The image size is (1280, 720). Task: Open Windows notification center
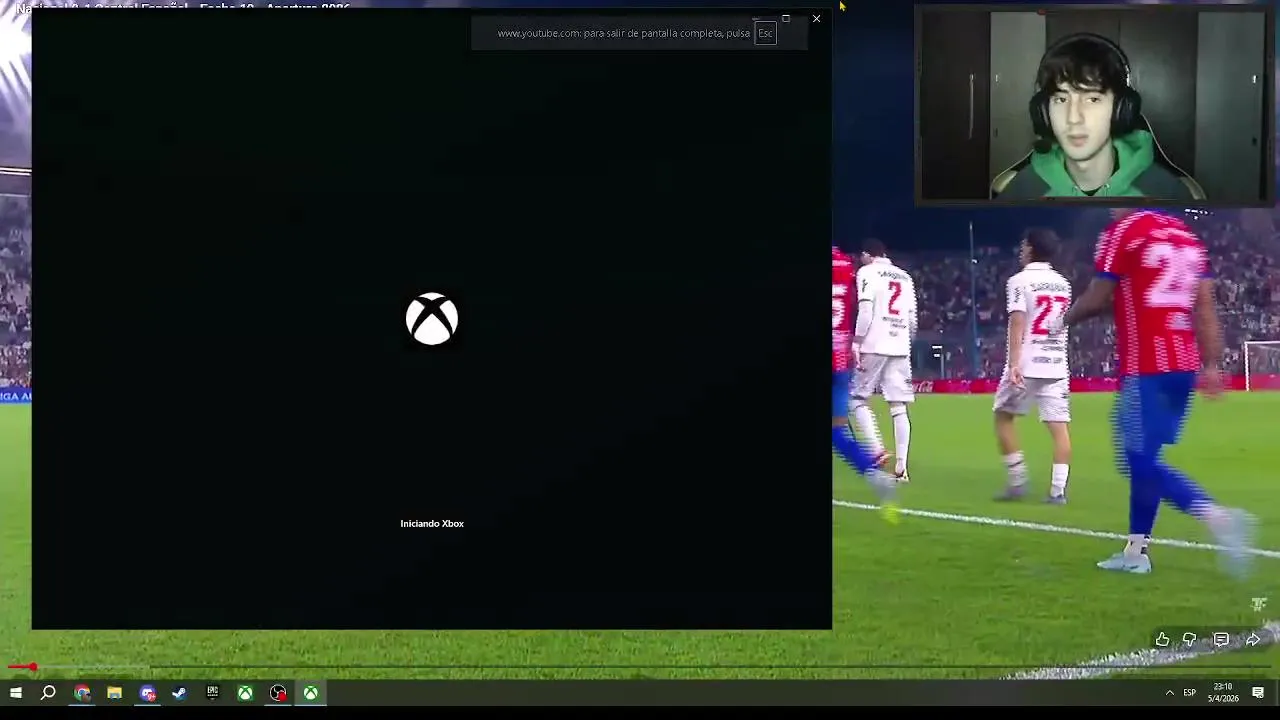tap(1258, 692)
